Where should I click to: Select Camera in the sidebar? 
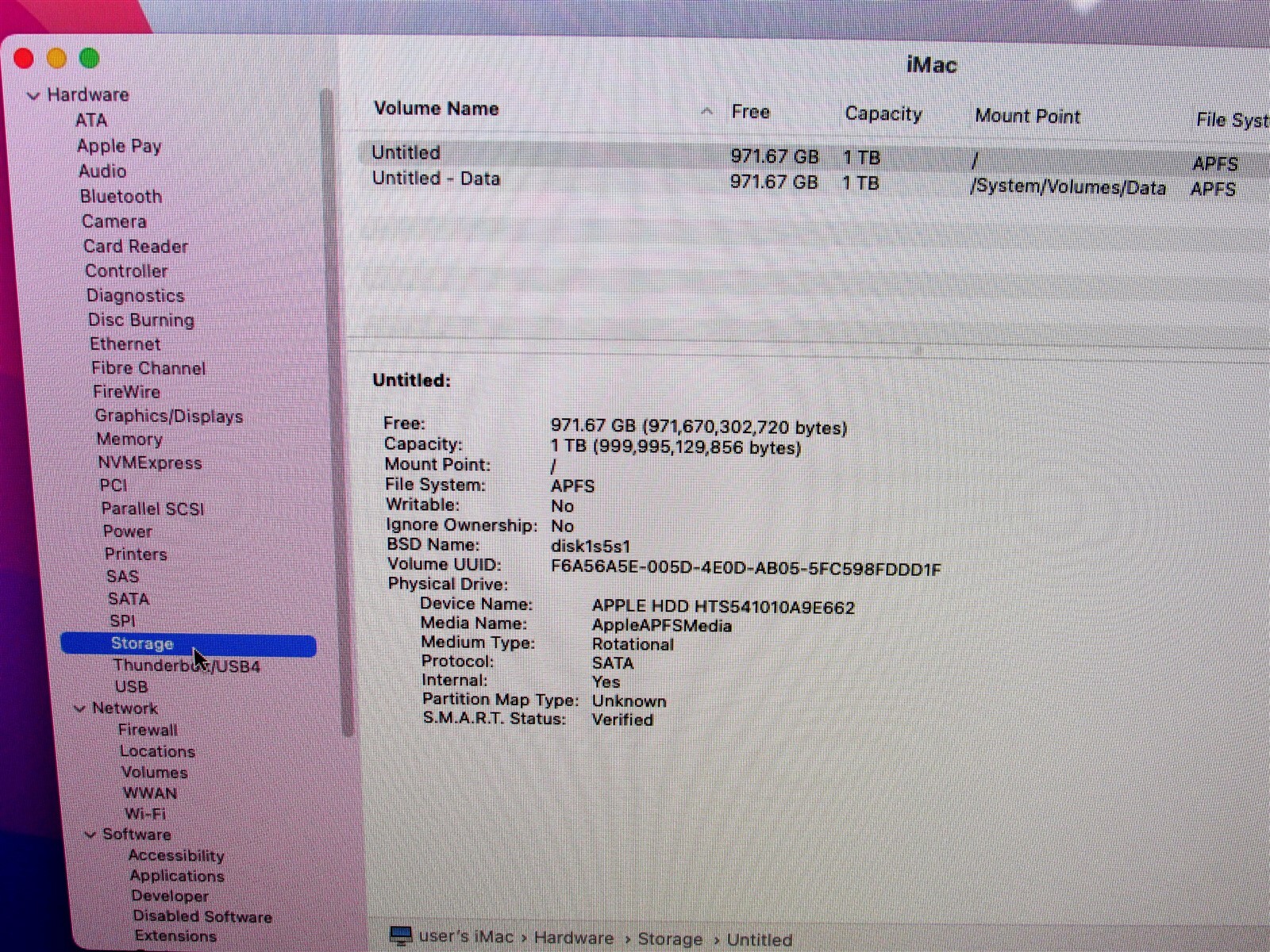114,221
